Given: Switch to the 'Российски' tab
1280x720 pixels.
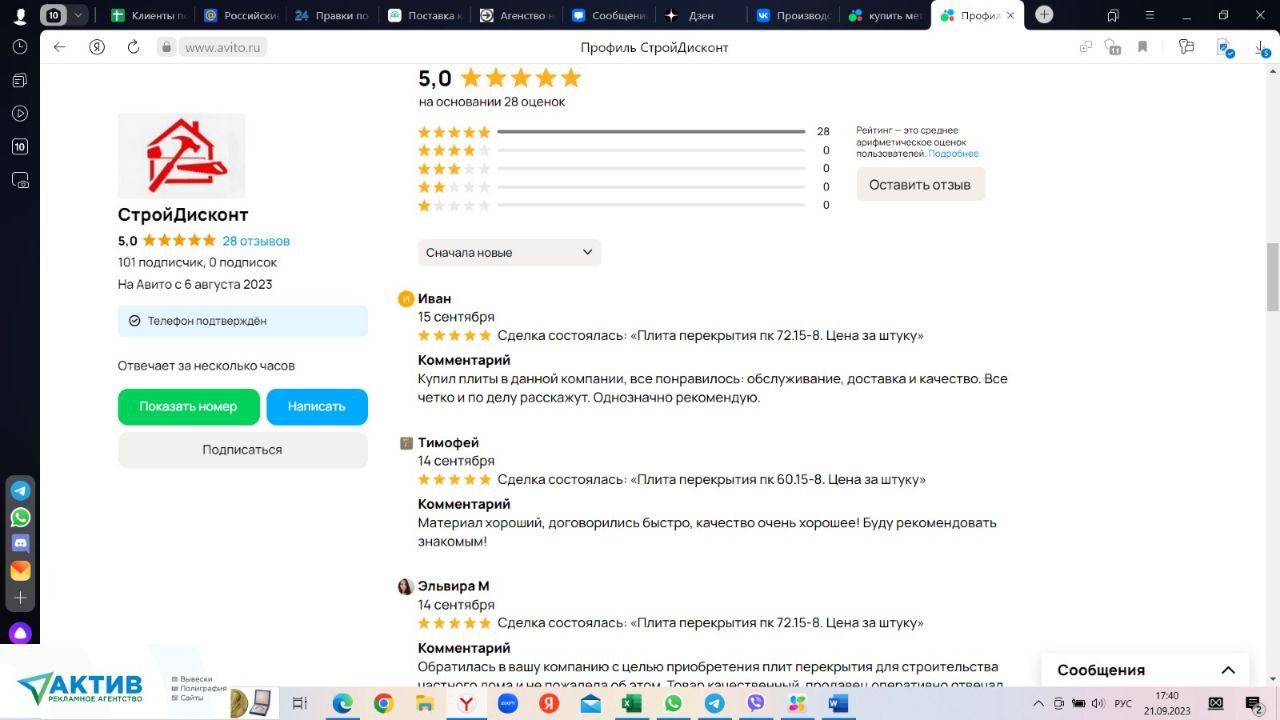Looking at the screenshot, I should coord(240,15).
